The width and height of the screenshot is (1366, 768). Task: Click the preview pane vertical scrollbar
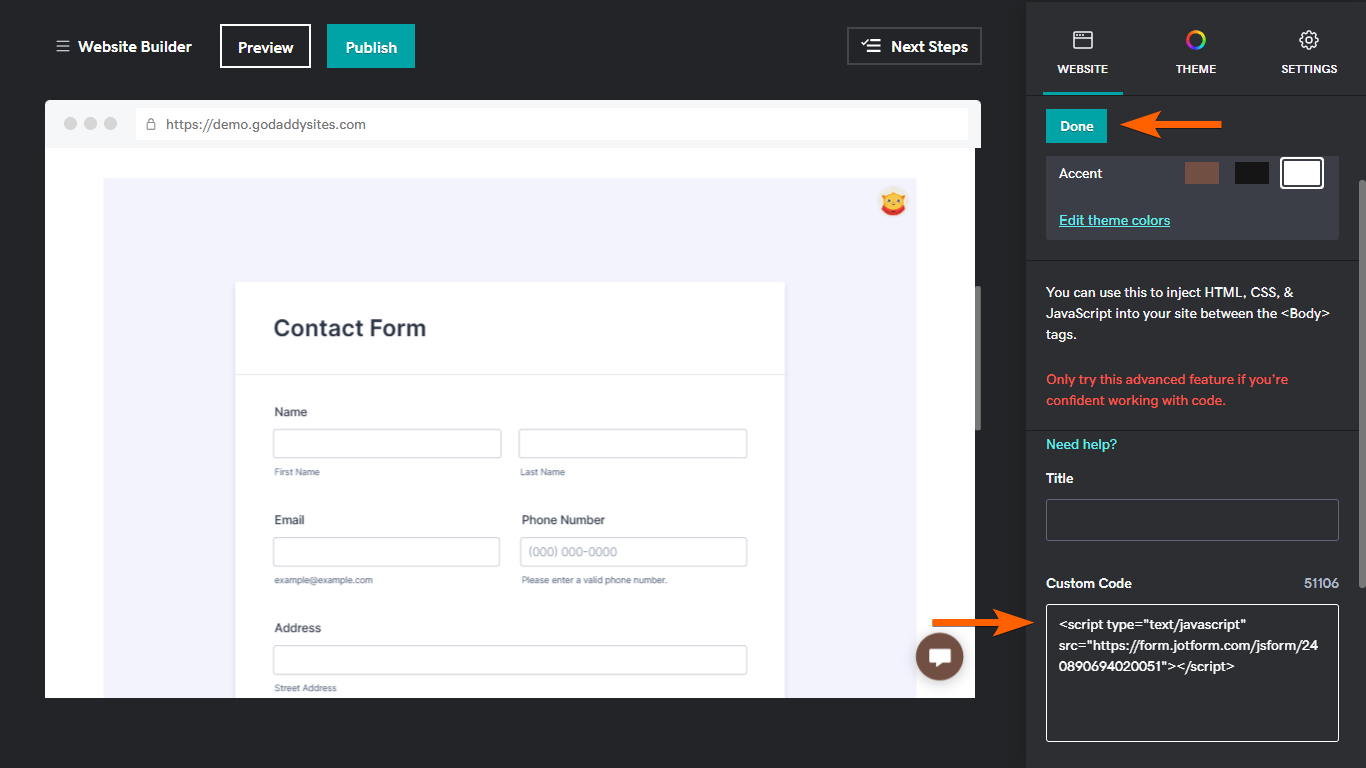[x=978, y=358]
